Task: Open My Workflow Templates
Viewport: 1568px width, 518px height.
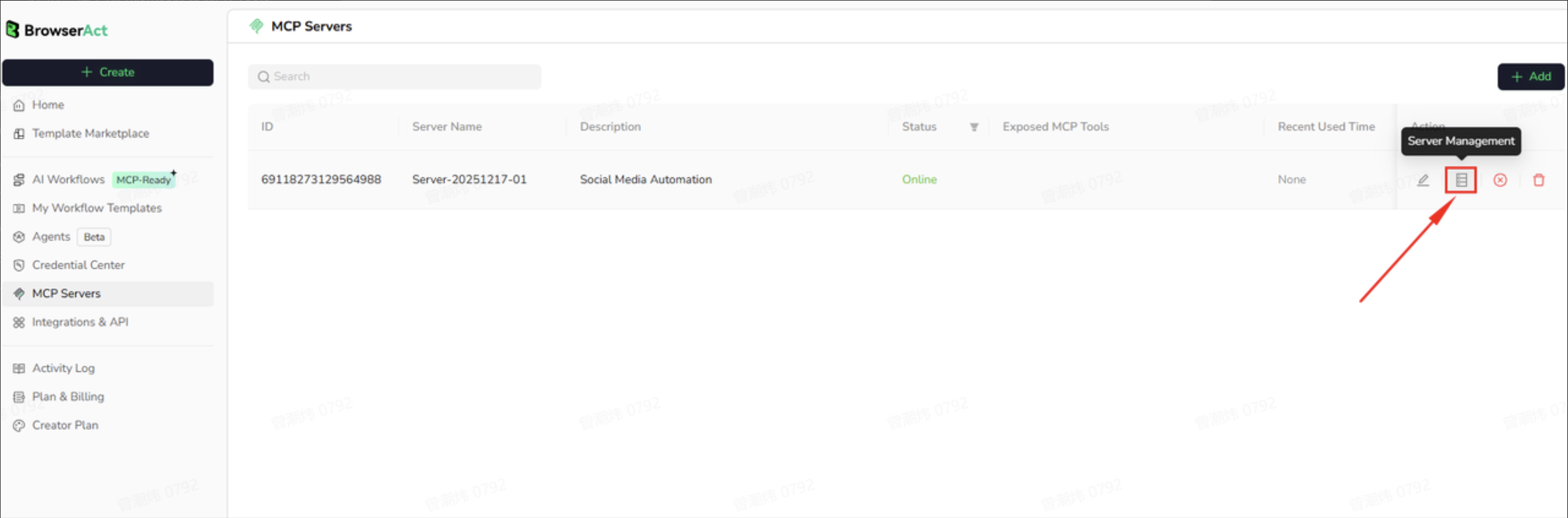Action: coord(97,208)
